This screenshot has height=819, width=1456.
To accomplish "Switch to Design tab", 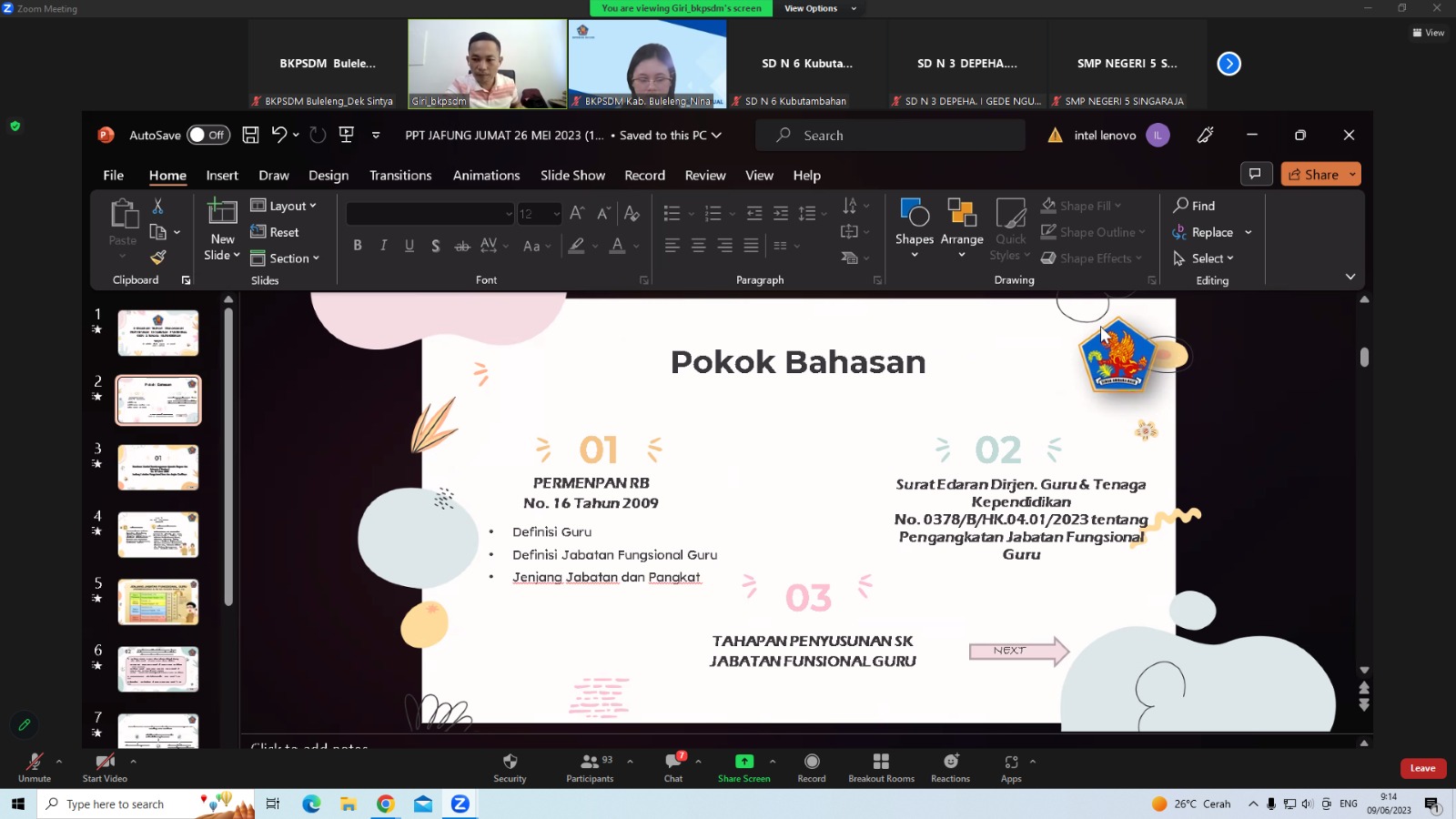I will tap(329, 176).
